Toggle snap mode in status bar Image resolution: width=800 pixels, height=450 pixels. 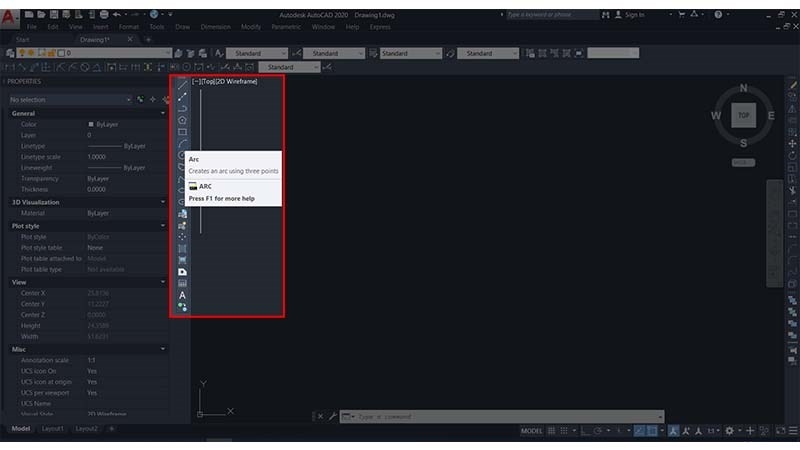click(564, 431)
